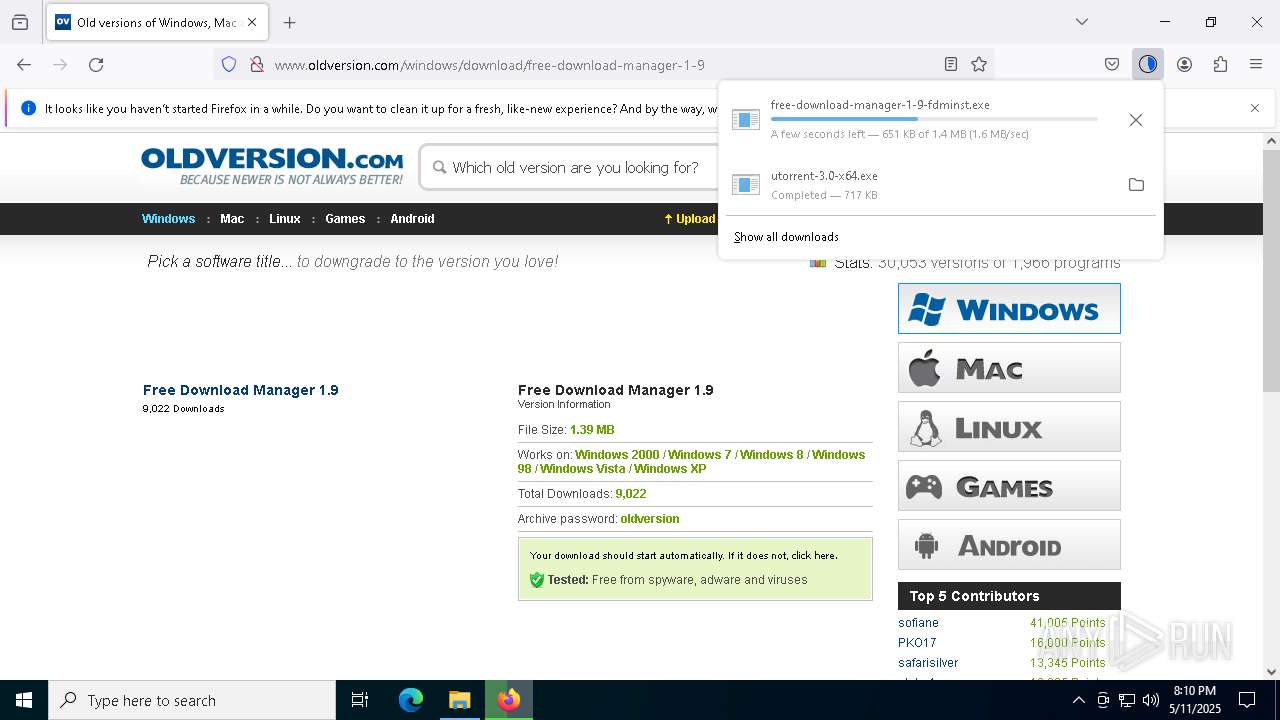Go back to the previous page

(24, 64)
